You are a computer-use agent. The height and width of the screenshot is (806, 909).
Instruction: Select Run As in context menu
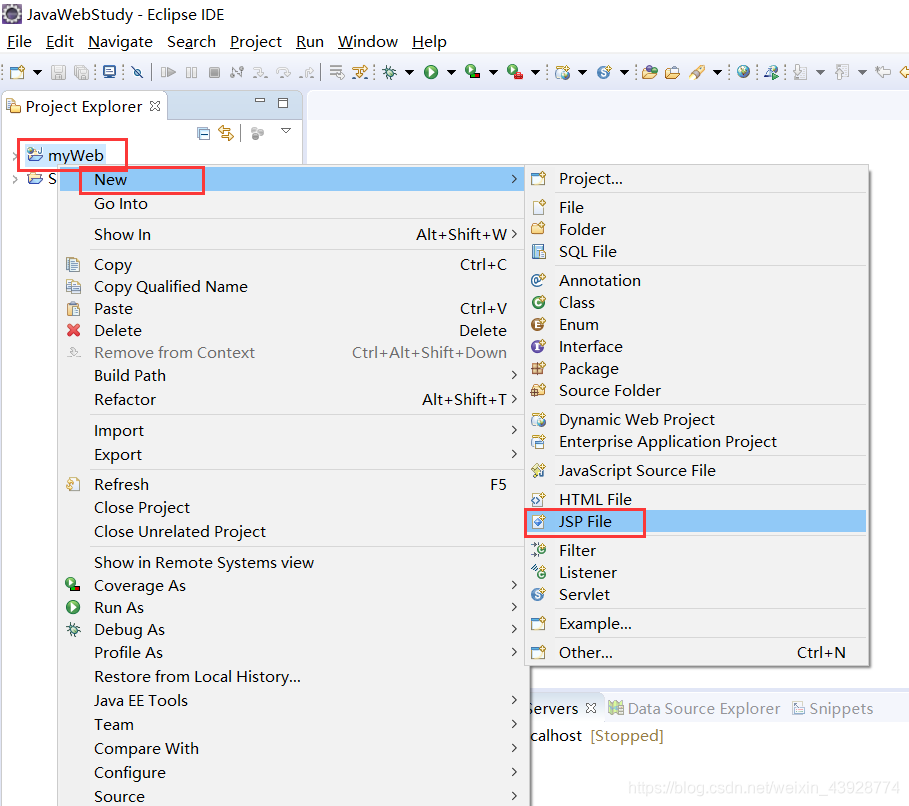(x=292, y=607)
